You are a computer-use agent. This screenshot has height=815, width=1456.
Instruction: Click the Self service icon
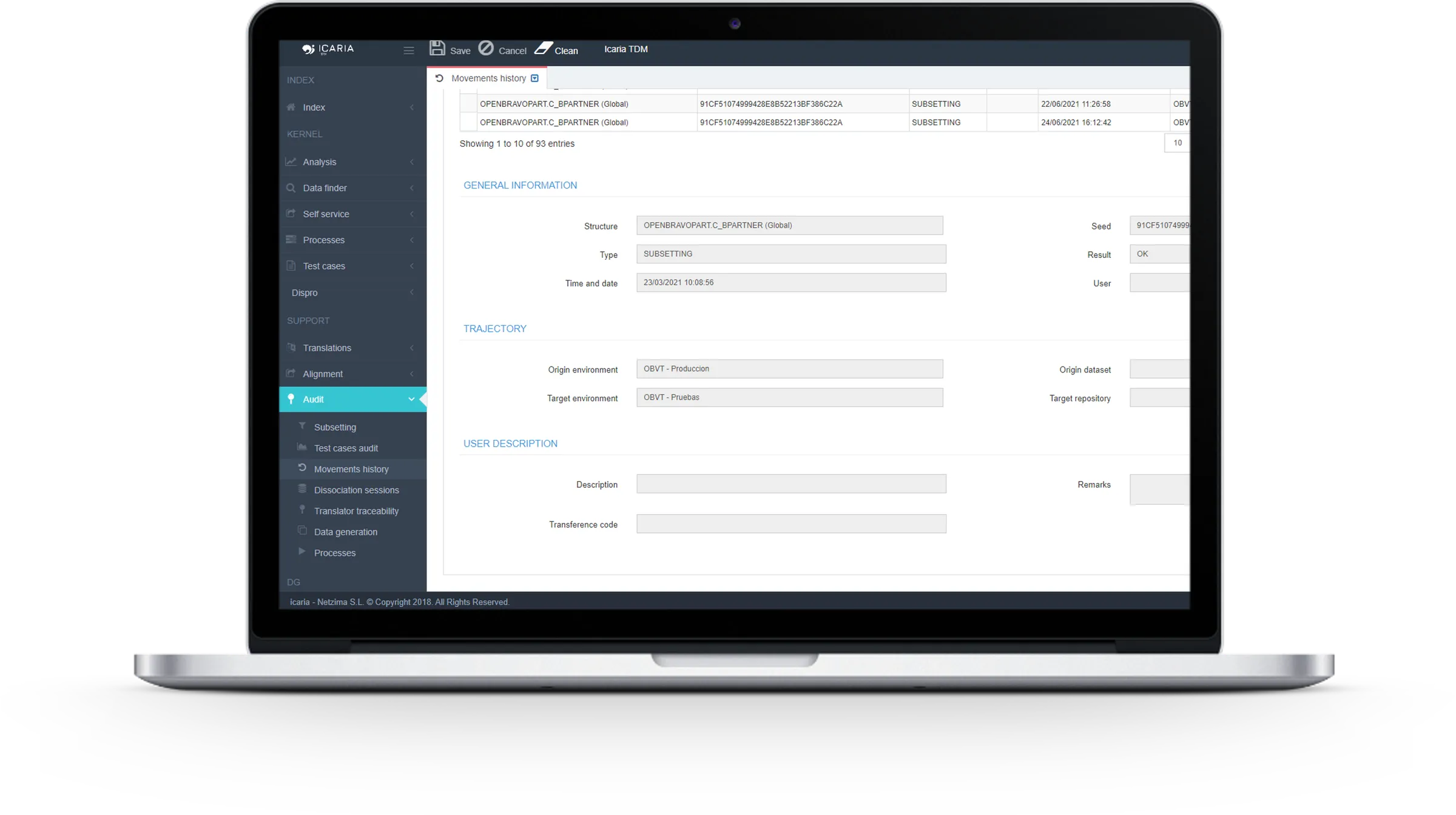point(291,214)
